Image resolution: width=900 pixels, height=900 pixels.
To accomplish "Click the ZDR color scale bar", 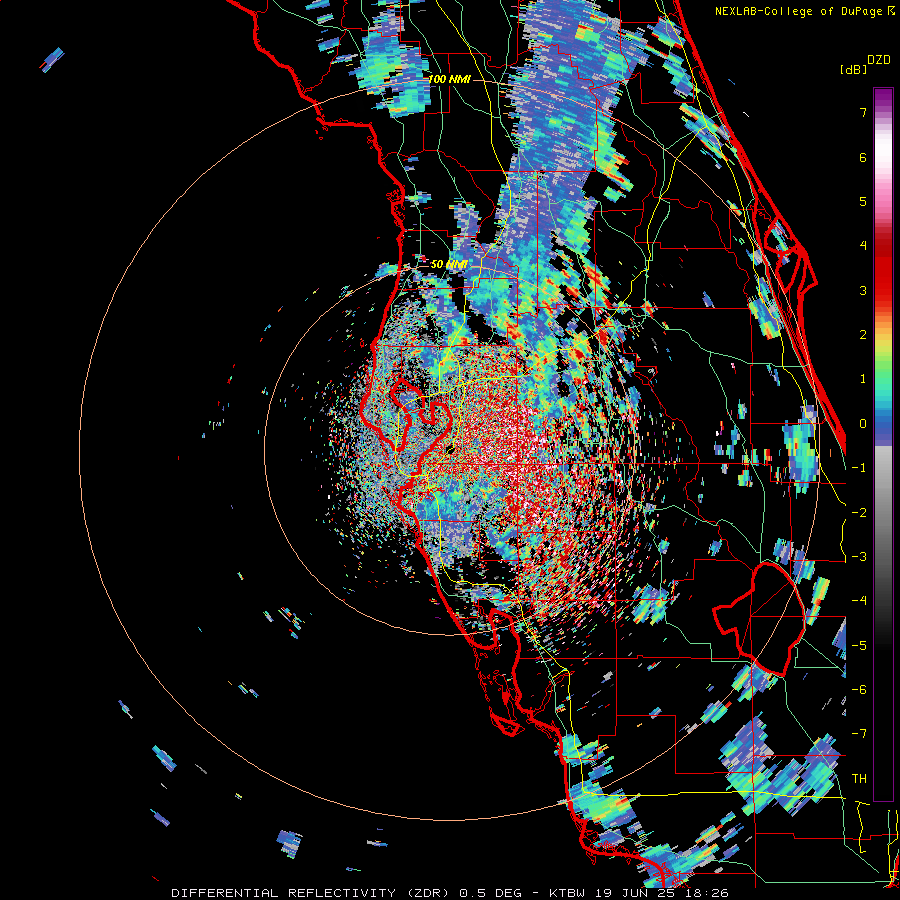I will click(x=883, y=444).
